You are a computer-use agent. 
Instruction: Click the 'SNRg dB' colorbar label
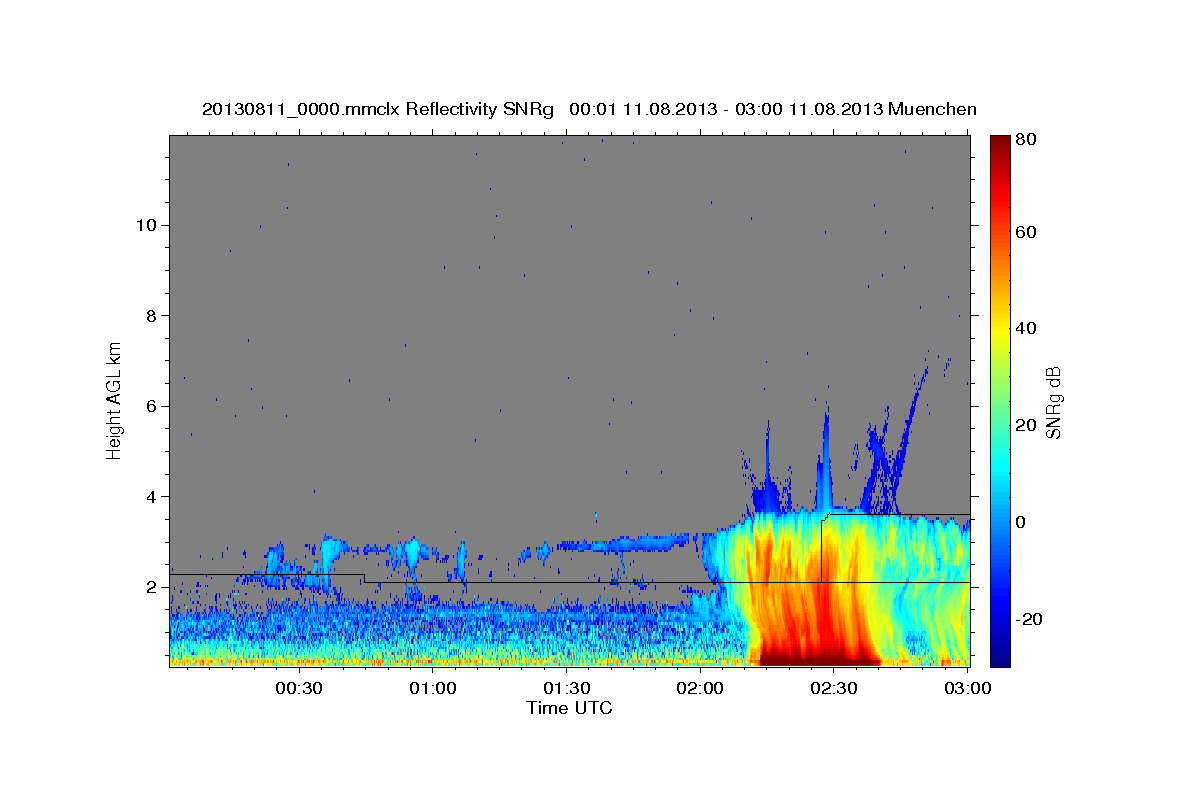click(1053, 402)
